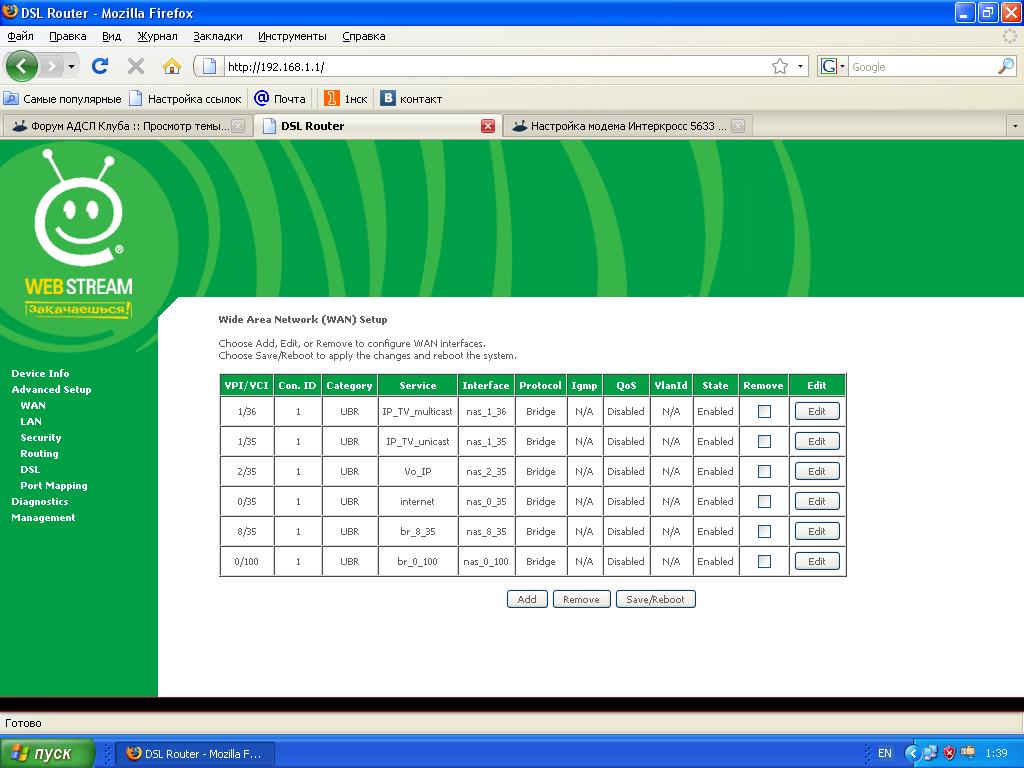
Task: Select LAN in the sidebar
Action: 31,421
